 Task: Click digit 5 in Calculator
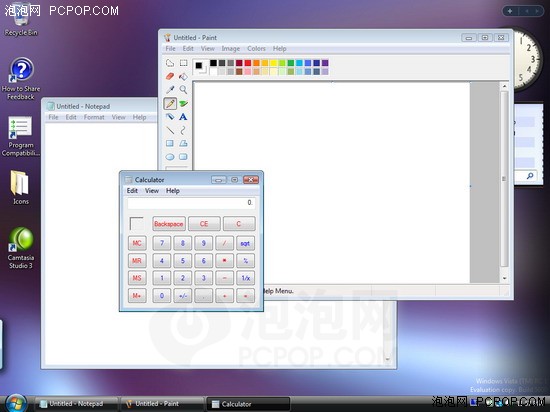click(183, 261)
